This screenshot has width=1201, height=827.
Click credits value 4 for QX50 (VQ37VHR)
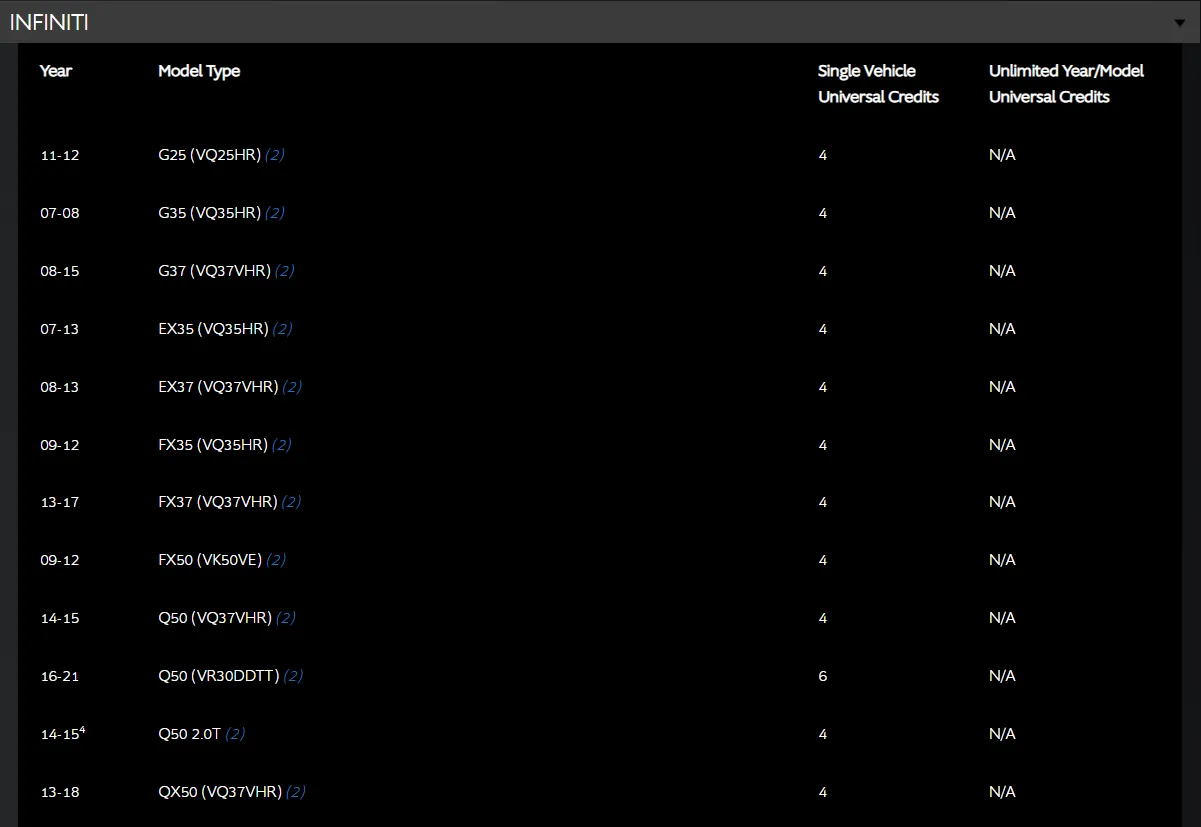(x=823, y=793)
